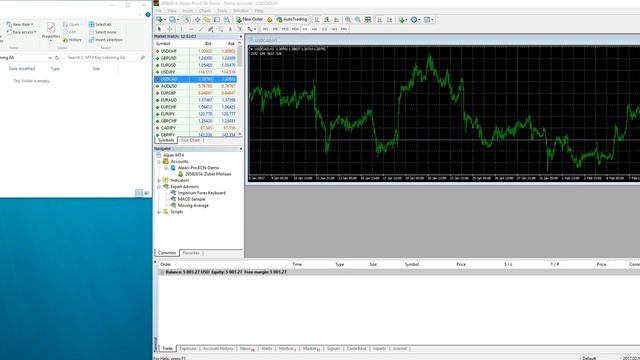The height and width of the screenshot is (360, 640).
Task: Open the Indicators list dropdown icon
Action: click(x=403, y=20)
